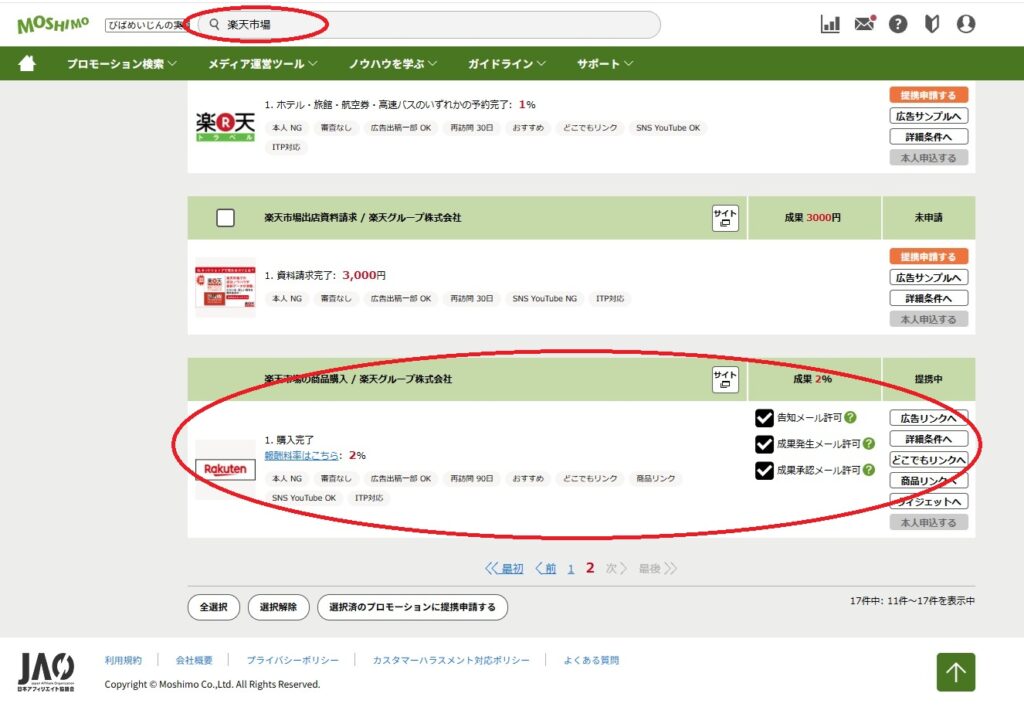This screenshot has width=1024, height=707.
Task: Click the JAO association logo
Action: click(46, 672)
